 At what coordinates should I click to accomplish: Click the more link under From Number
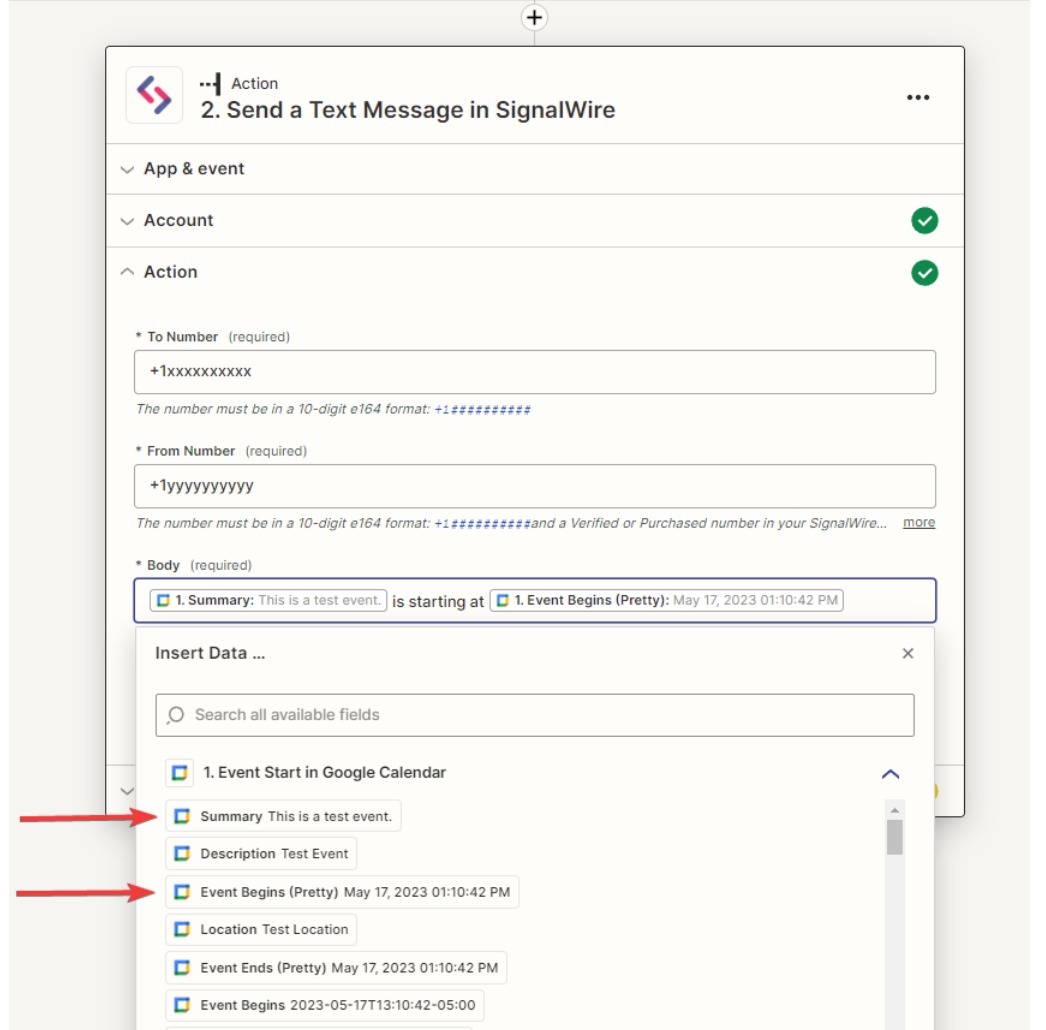click(919, 522)
